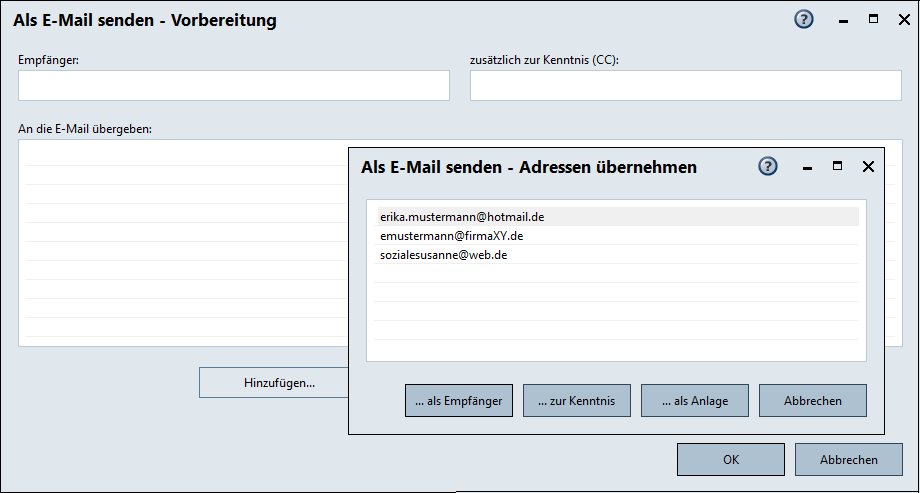The width and height of the screenshot is (920, 493).
Task: Choose sozialesusanne@web.de from the list
Action: point(445,255)
